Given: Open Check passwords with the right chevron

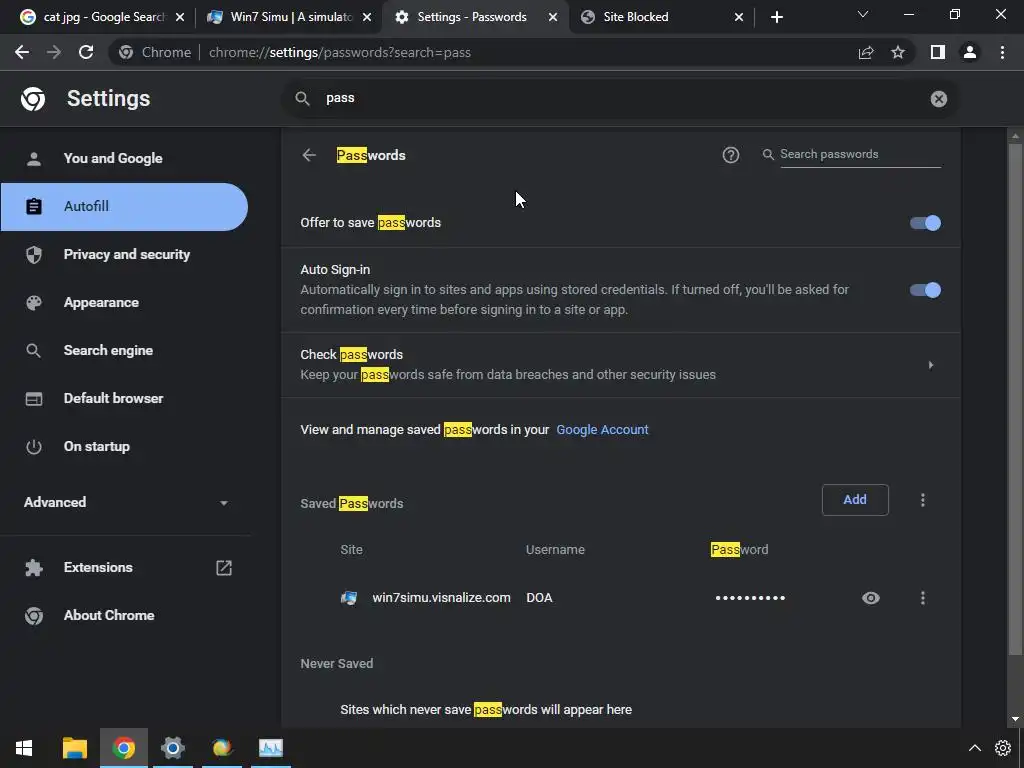Looking at the screenshot, I should point(931,365).
